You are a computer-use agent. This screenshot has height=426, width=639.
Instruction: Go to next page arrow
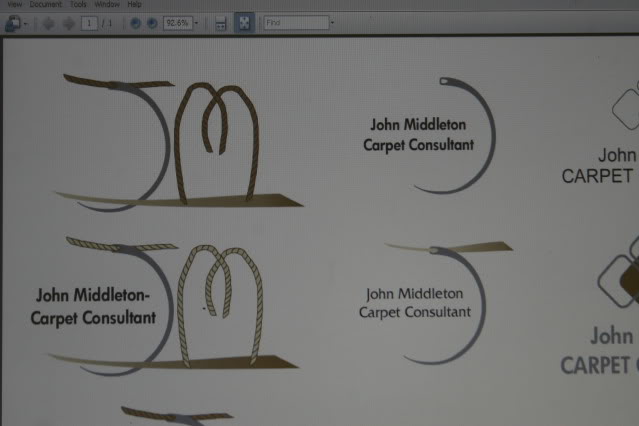click(x=68, y=23)
